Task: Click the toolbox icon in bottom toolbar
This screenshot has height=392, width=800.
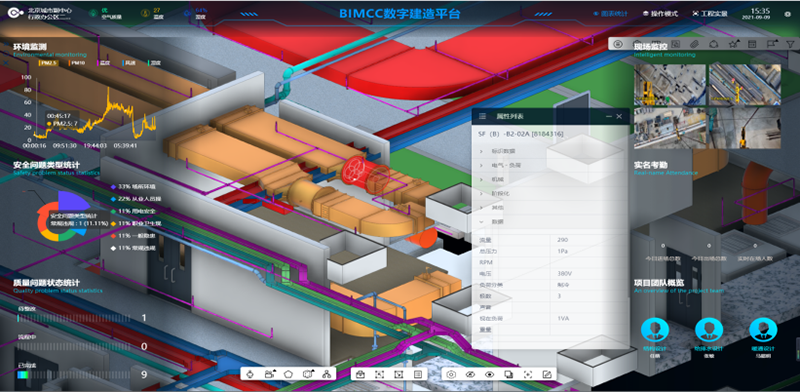Action: [x=360, y=374]
